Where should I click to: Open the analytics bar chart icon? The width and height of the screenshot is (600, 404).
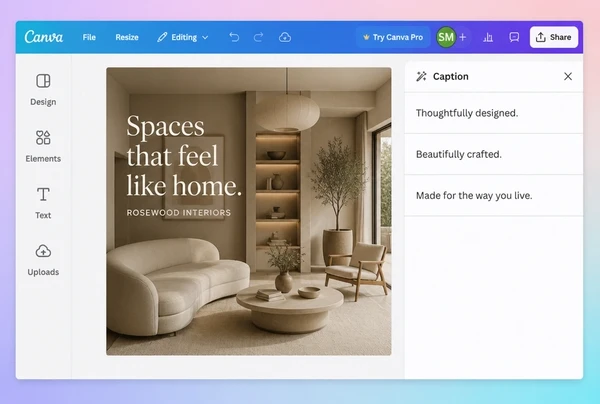[x=488, y=37]
